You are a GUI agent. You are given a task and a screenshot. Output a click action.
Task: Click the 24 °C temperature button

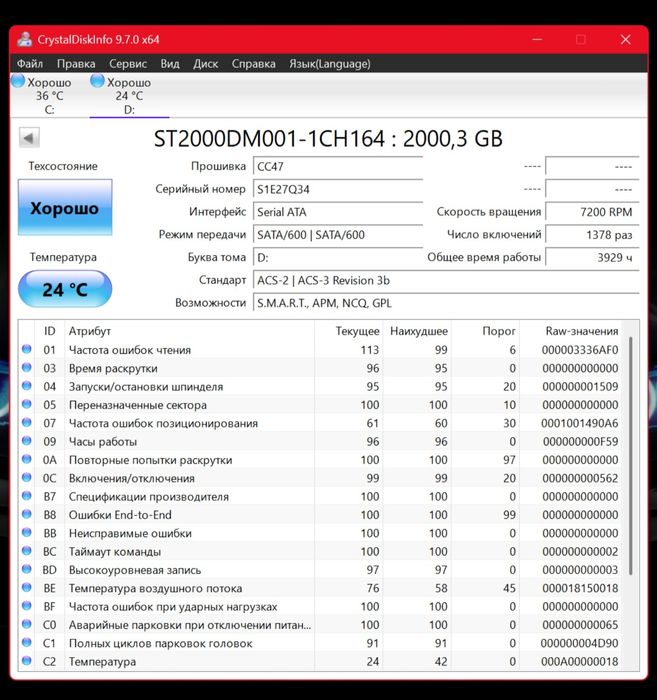65,289
